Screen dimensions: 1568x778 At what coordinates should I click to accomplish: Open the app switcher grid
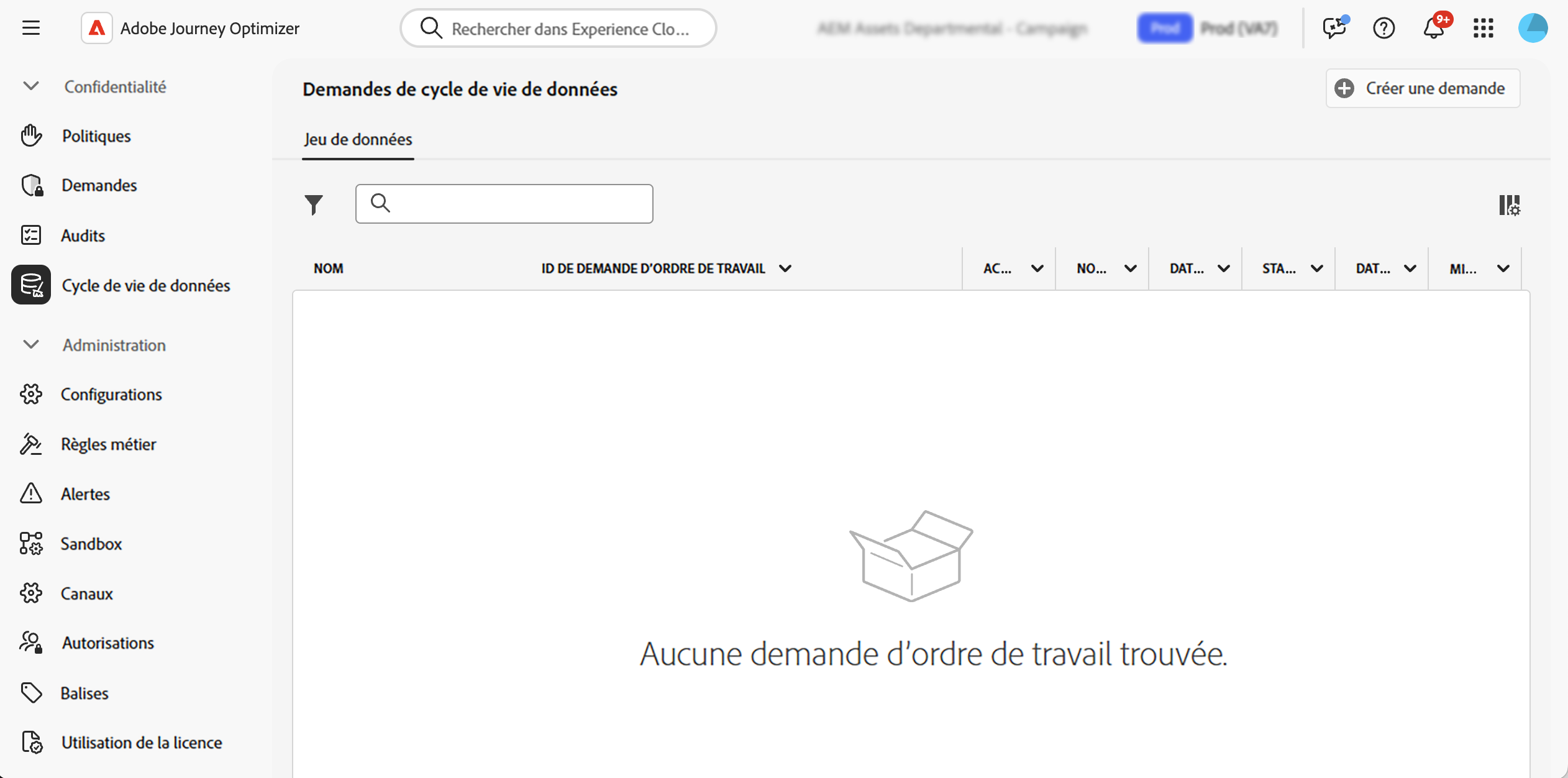click(x=1483, y=28)
